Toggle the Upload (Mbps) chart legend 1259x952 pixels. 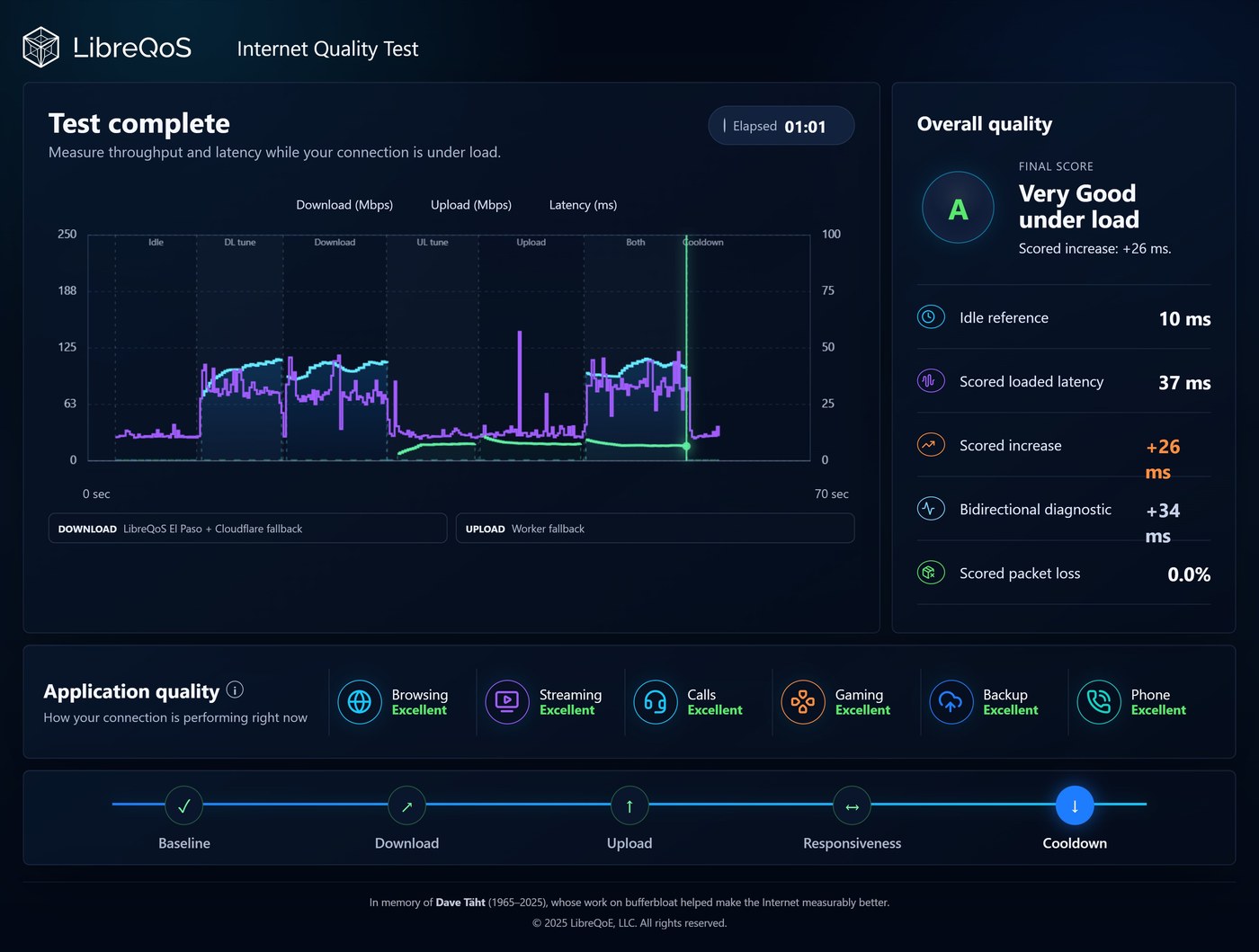(471, 205)
